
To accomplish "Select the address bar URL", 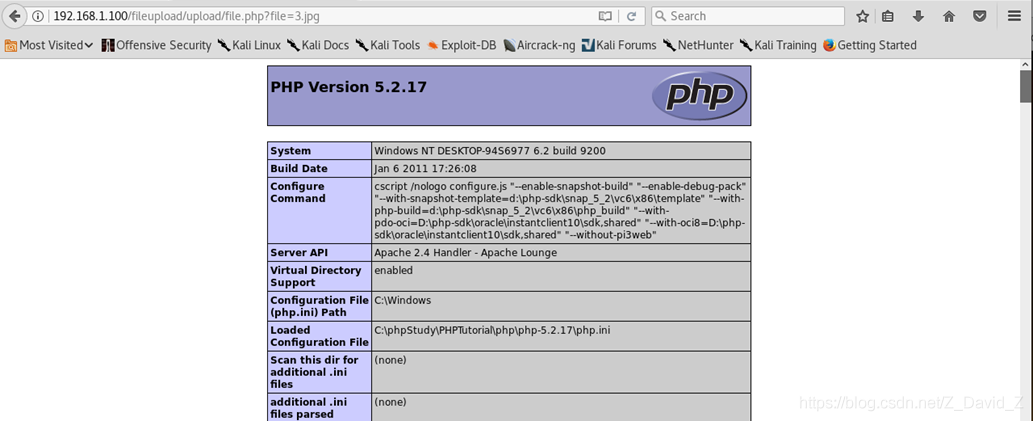I will point(186,16).
